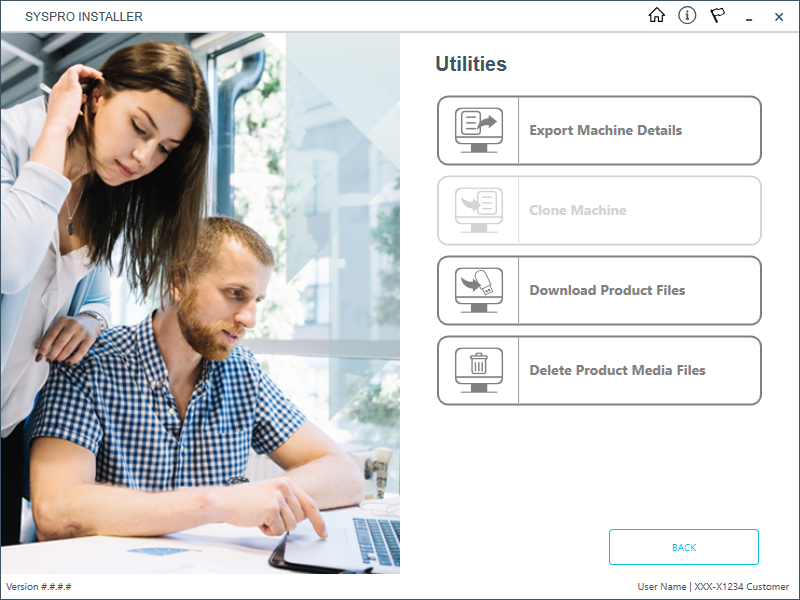Go to the installer home screen icon
Screen dimensions: 800x600
click(657, 16)
